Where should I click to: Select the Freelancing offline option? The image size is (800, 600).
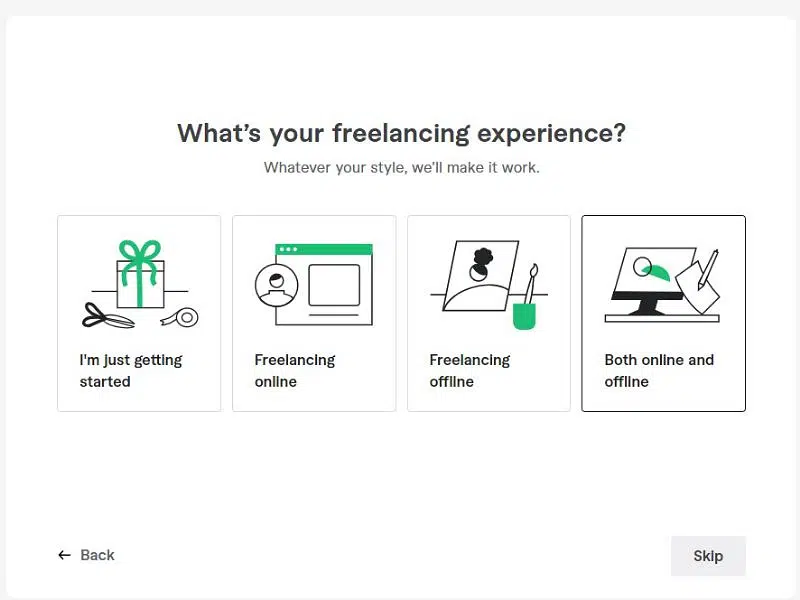(489, 313)
